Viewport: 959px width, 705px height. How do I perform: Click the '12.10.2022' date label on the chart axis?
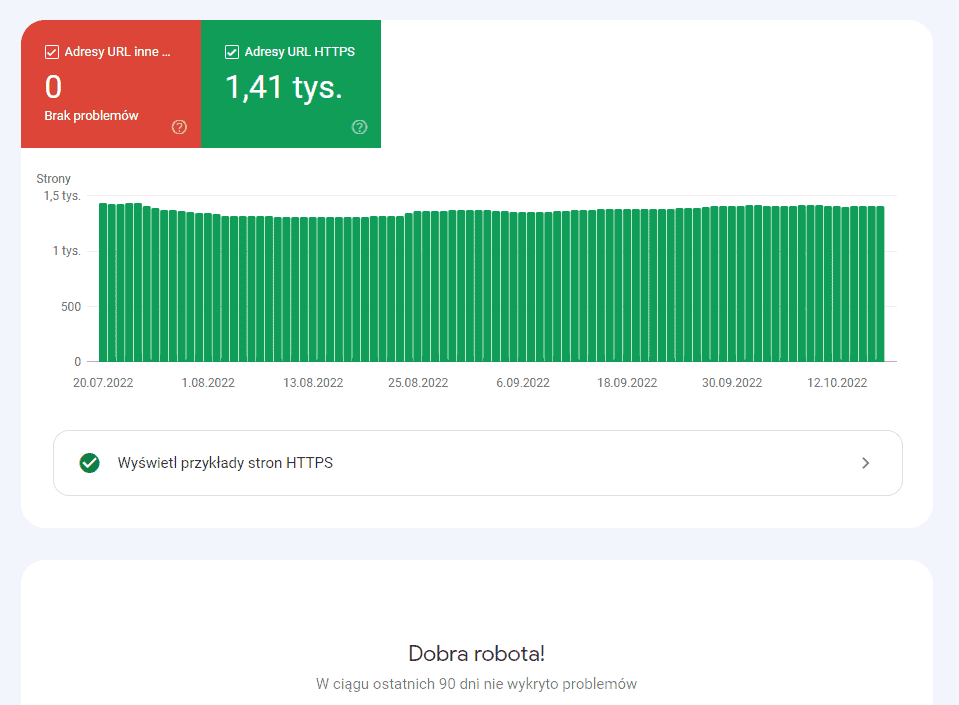[x=836, y=382]
